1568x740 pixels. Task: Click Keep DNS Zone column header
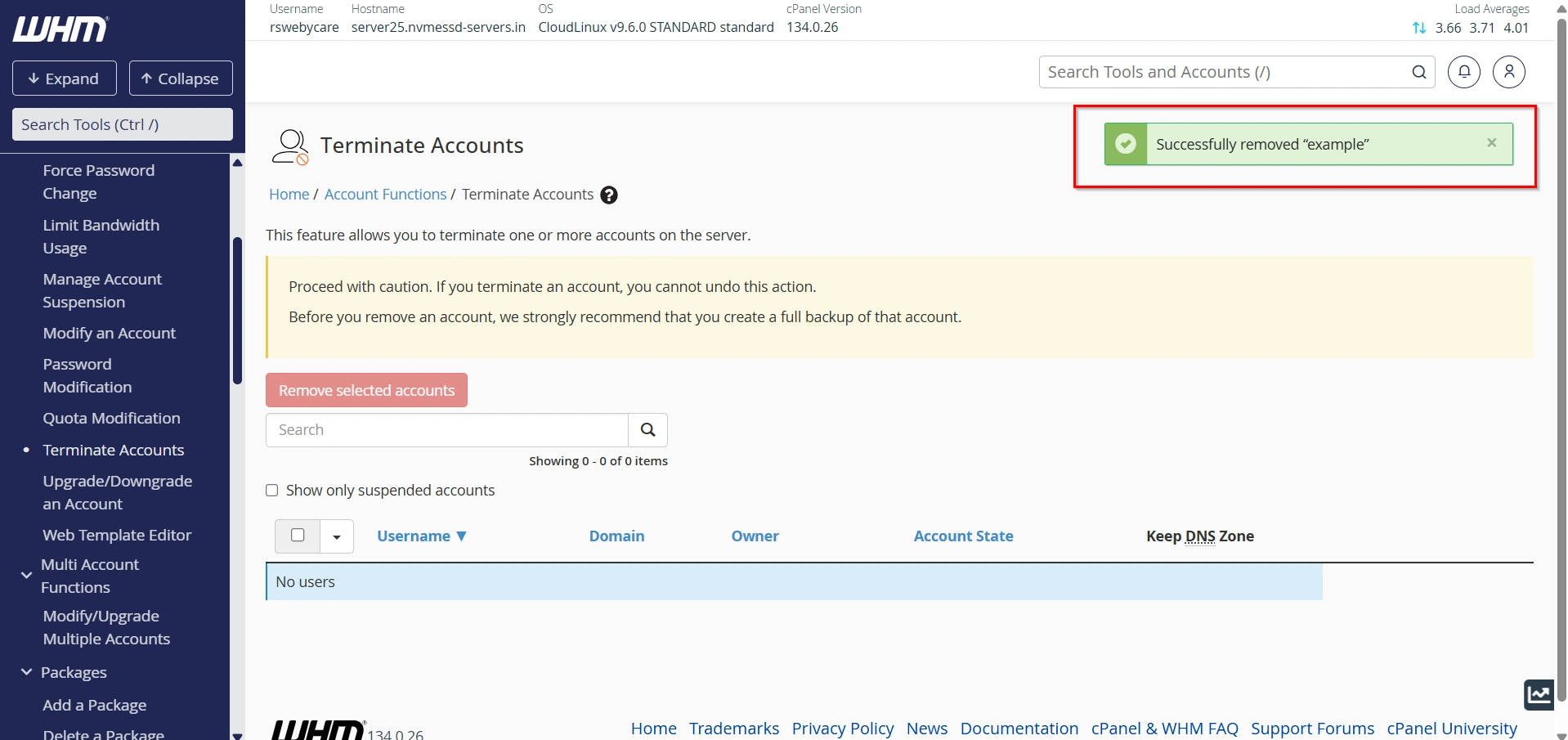pyautogui.click(x=1199, y=536)
